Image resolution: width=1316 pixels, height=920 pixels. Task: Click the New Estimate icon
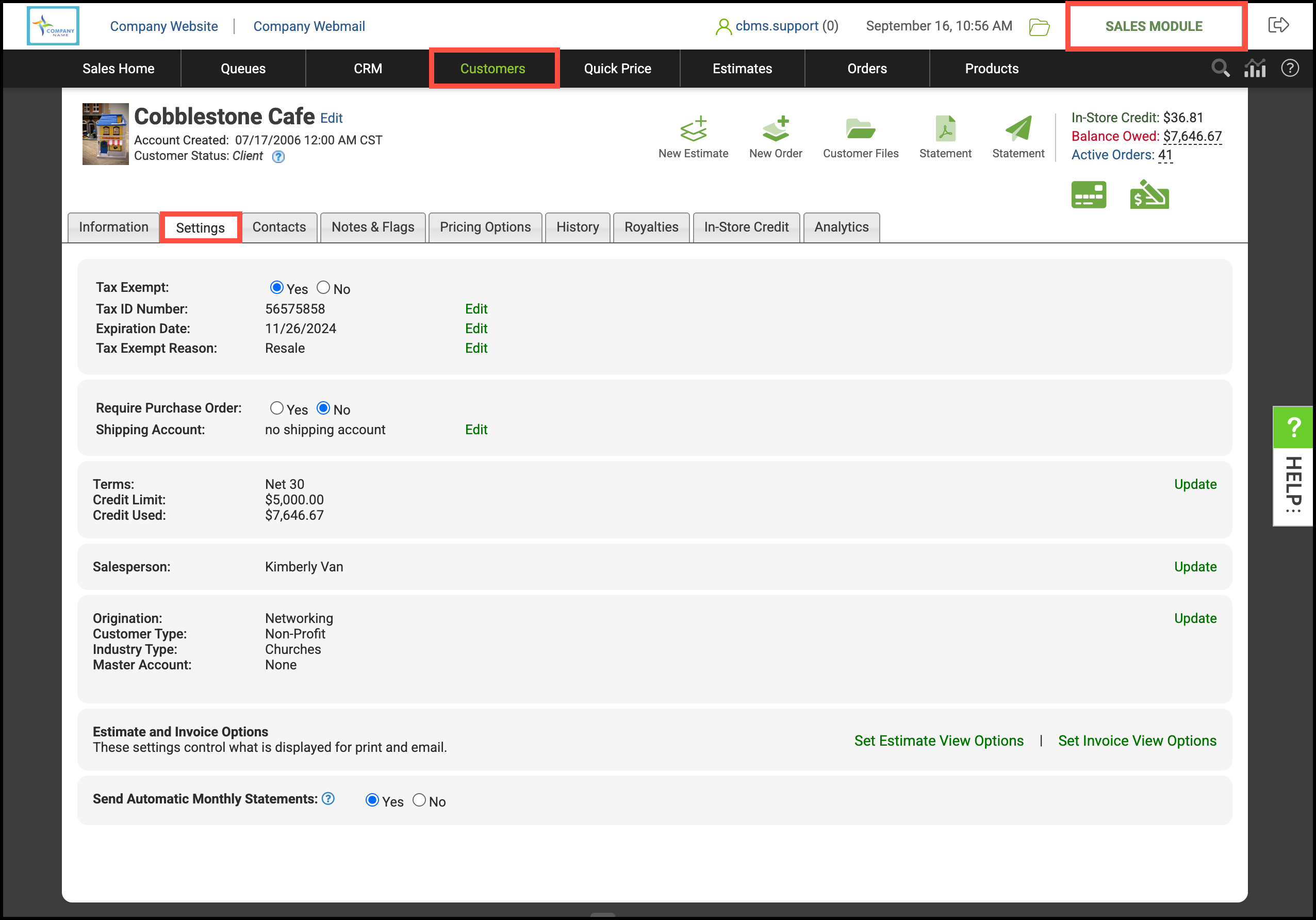point(693,129)
